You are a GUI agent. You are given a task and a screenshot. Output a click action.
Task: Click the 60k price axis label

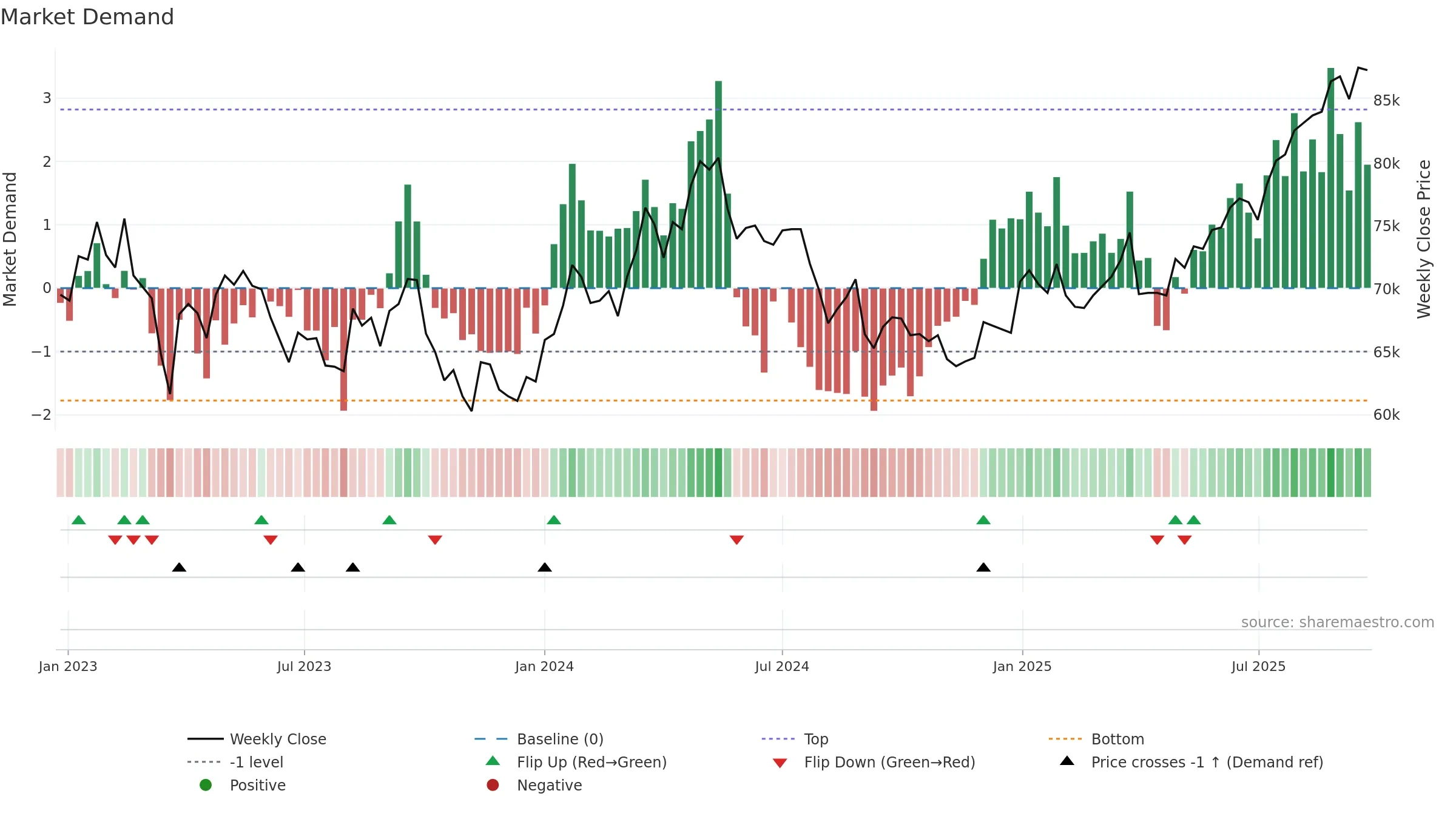(x=1387, y=415)
